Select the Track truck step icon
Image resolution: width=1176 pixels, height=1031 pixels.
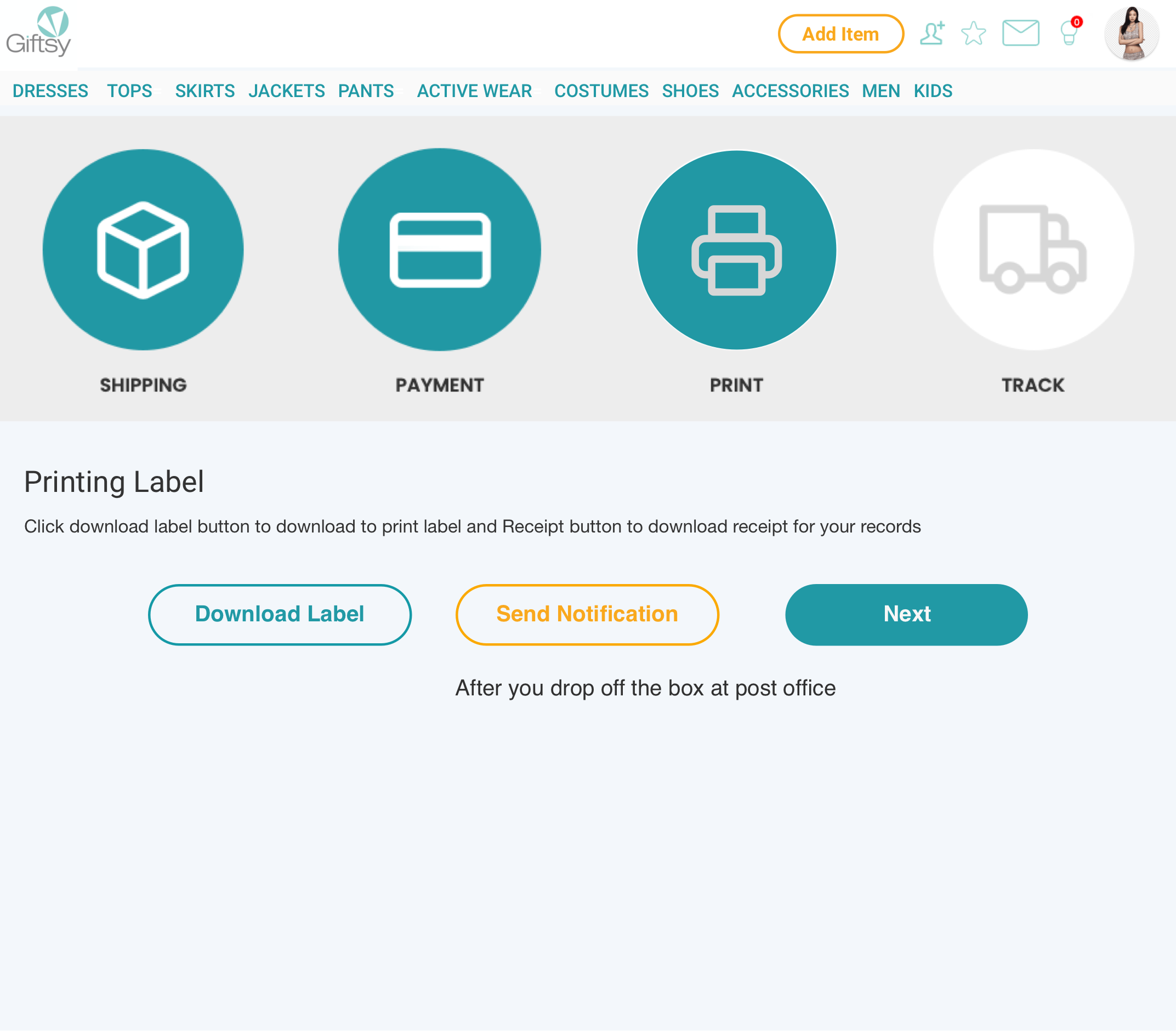[1033, 250]
